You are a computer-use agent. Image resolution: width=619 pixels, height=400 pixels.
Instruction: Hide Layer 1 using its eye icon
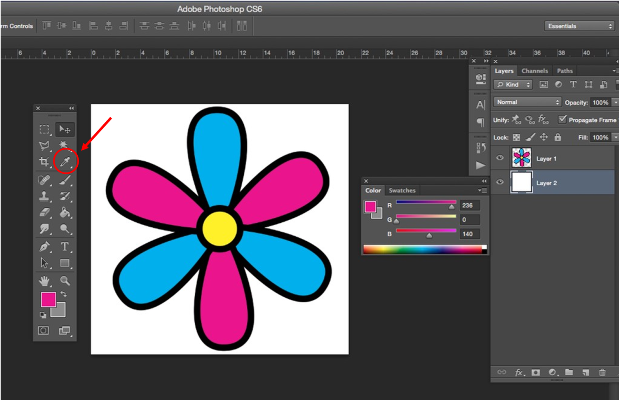[x=500, y=158]
